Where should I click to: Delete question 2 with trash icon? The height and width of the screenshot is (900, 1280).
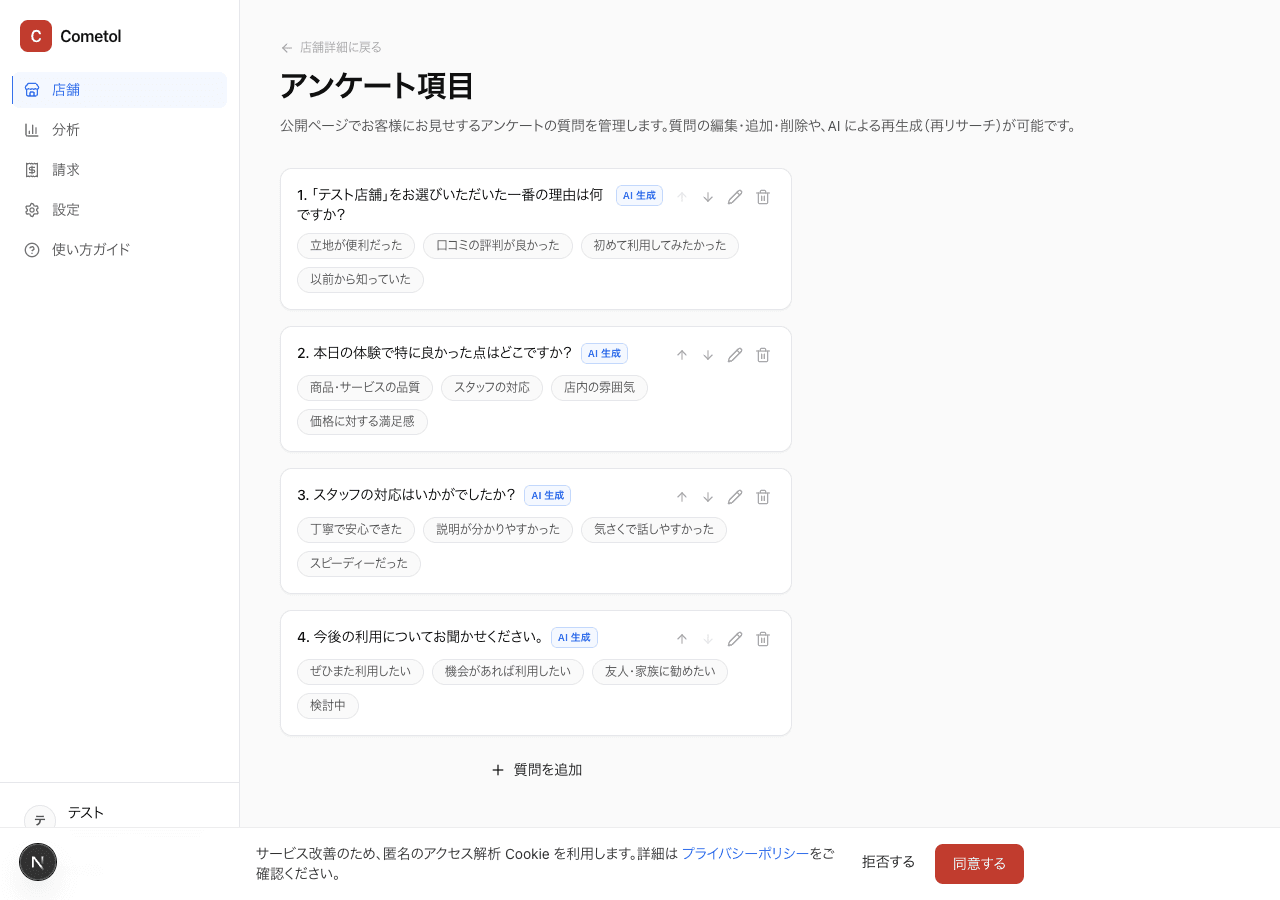763,355
